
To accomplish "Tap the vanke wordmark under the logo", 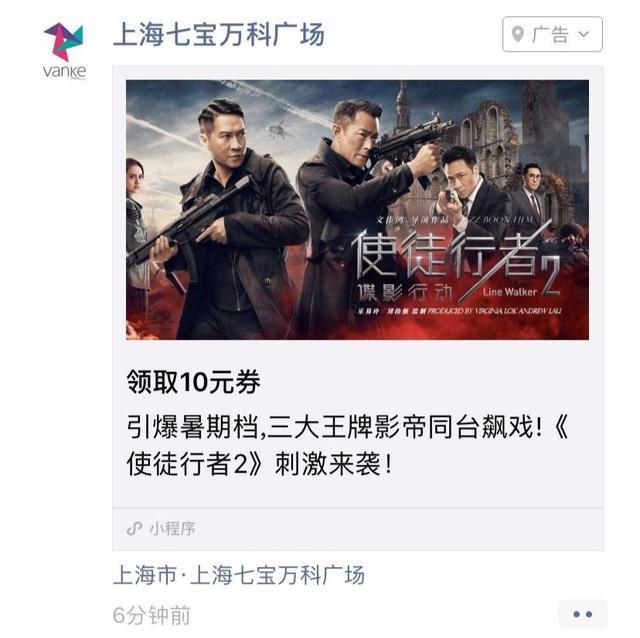I will tap(64, 72).
